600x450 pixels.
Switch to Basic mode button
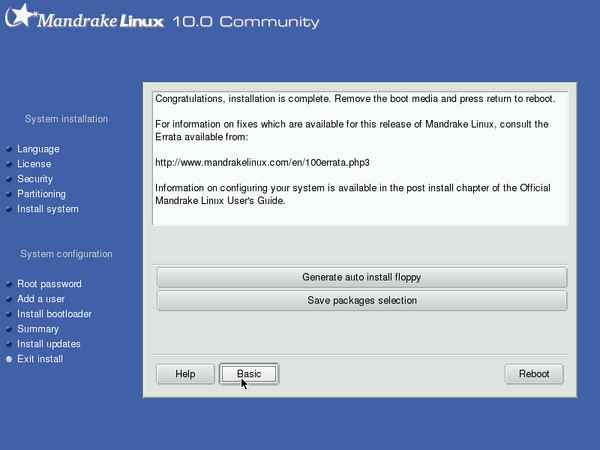coord(249,374)
